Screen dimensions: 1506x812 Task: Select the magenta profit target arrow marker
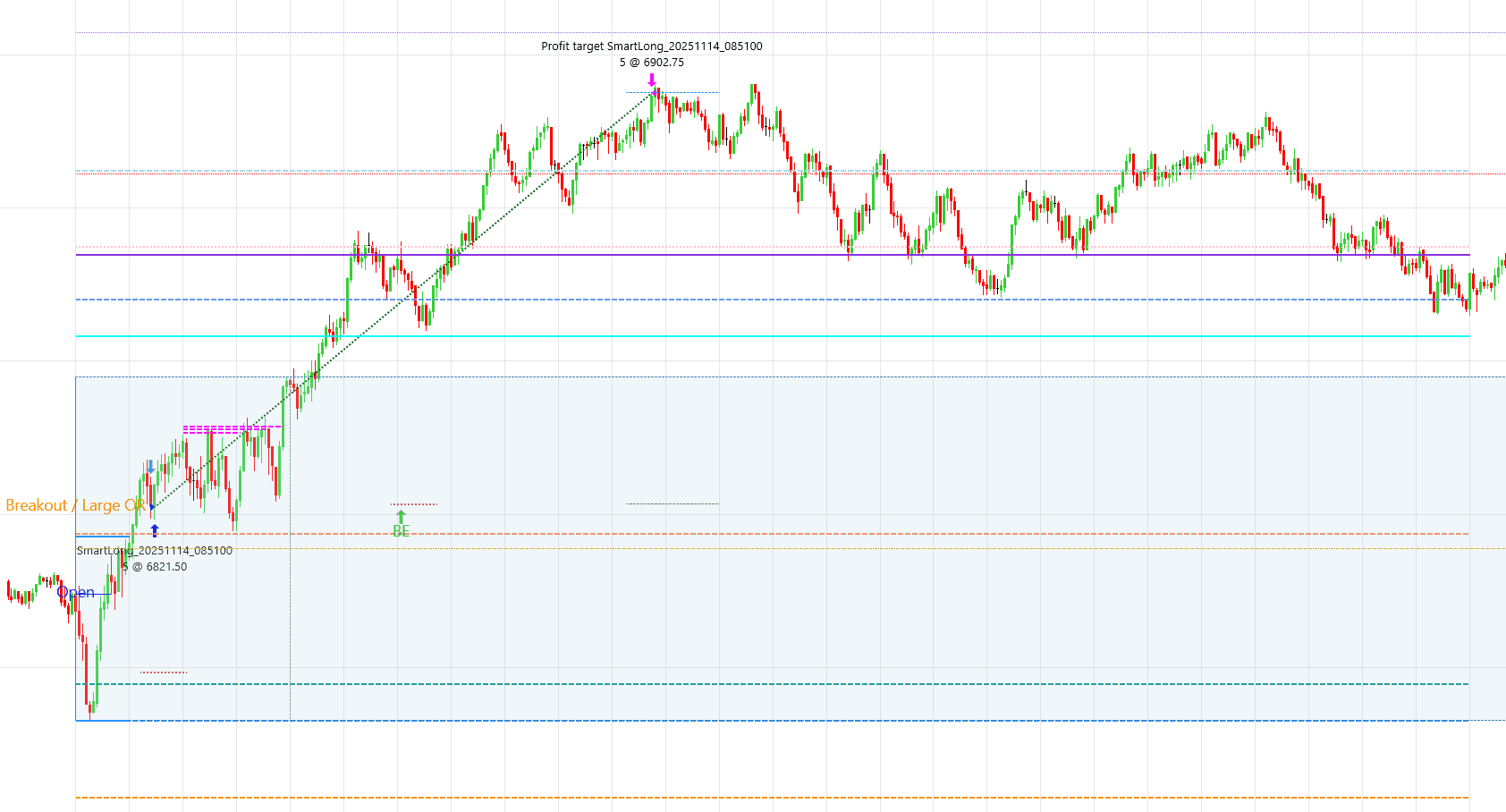(x=652, y=82)
